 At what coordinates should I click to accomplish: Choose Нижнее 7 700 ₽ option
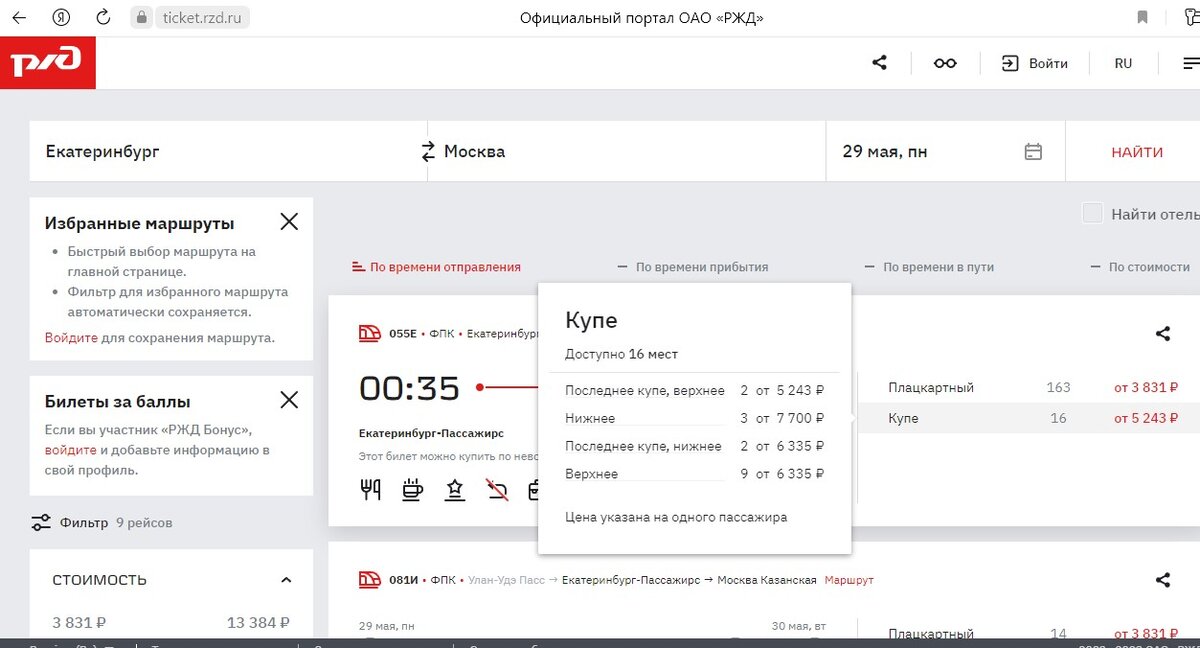tap(694, 418)
